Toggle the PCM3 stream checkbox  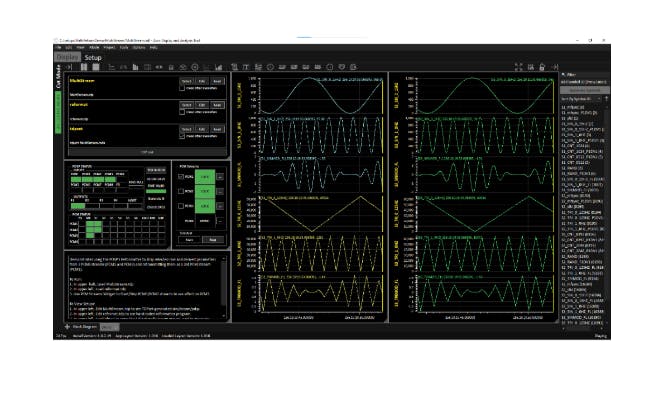coord(181,206)
